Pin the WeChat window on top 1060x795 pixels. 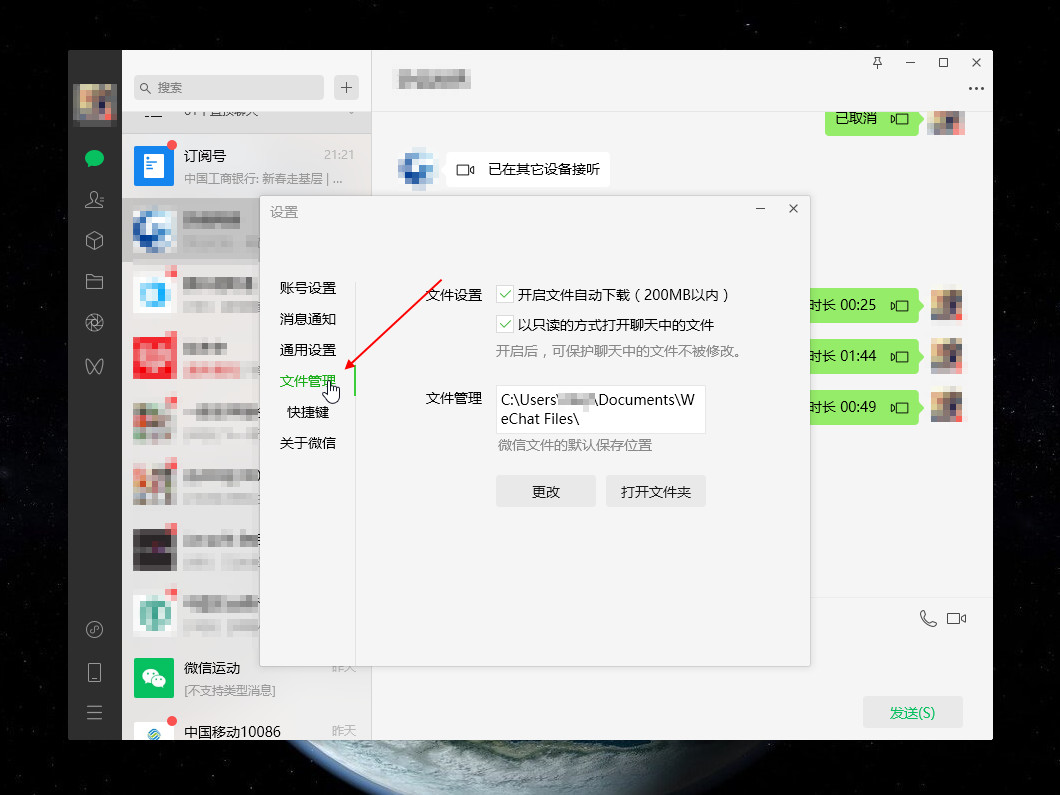click(877, 63)
